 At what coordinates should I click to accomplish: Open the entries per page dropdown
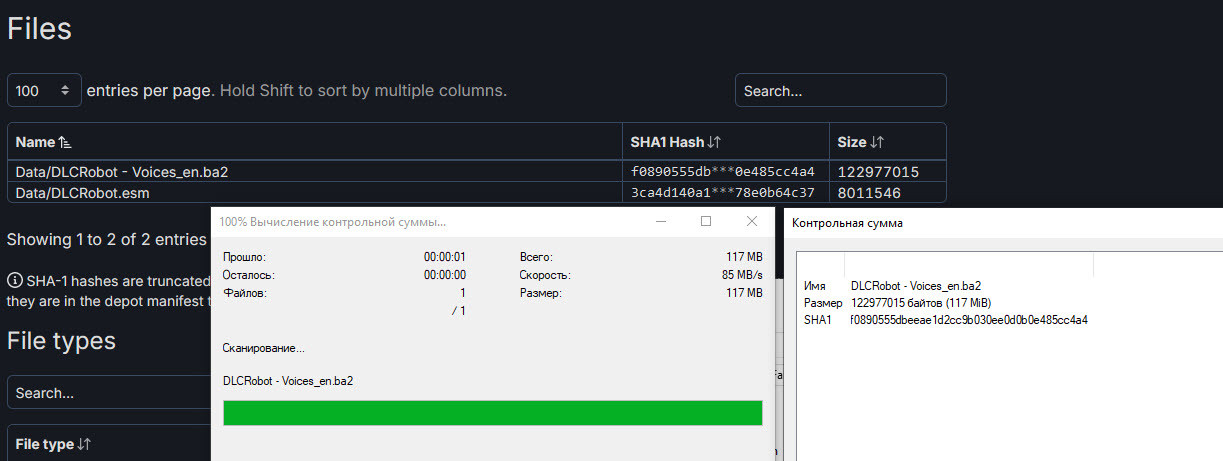pyautogui.click(x=44, y=90)
